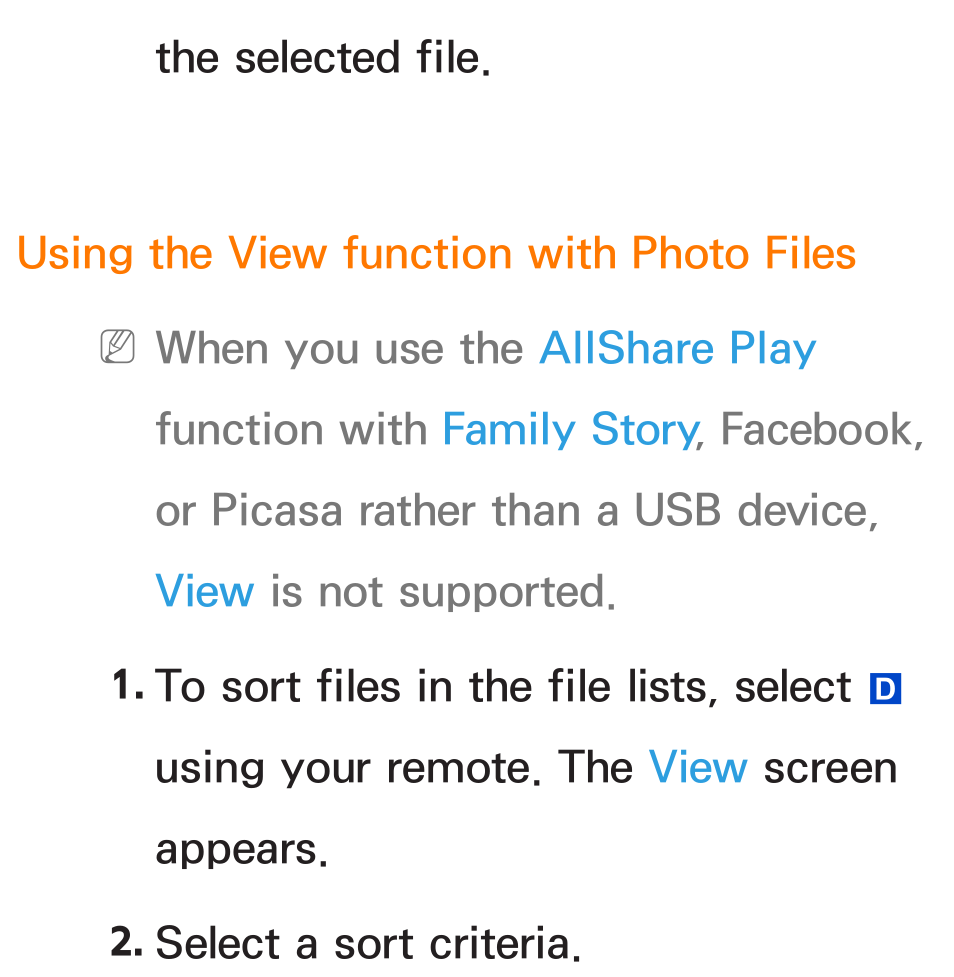Screen dimensions: 954x977
Task: Click the word Picasa in the note
Action: 277,510
